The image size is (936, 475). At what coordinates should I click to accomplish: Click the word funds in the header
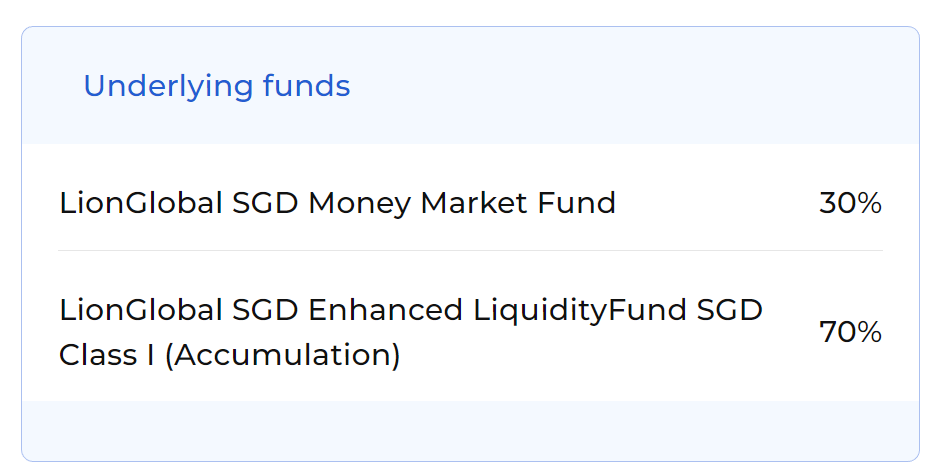point(307,86)
